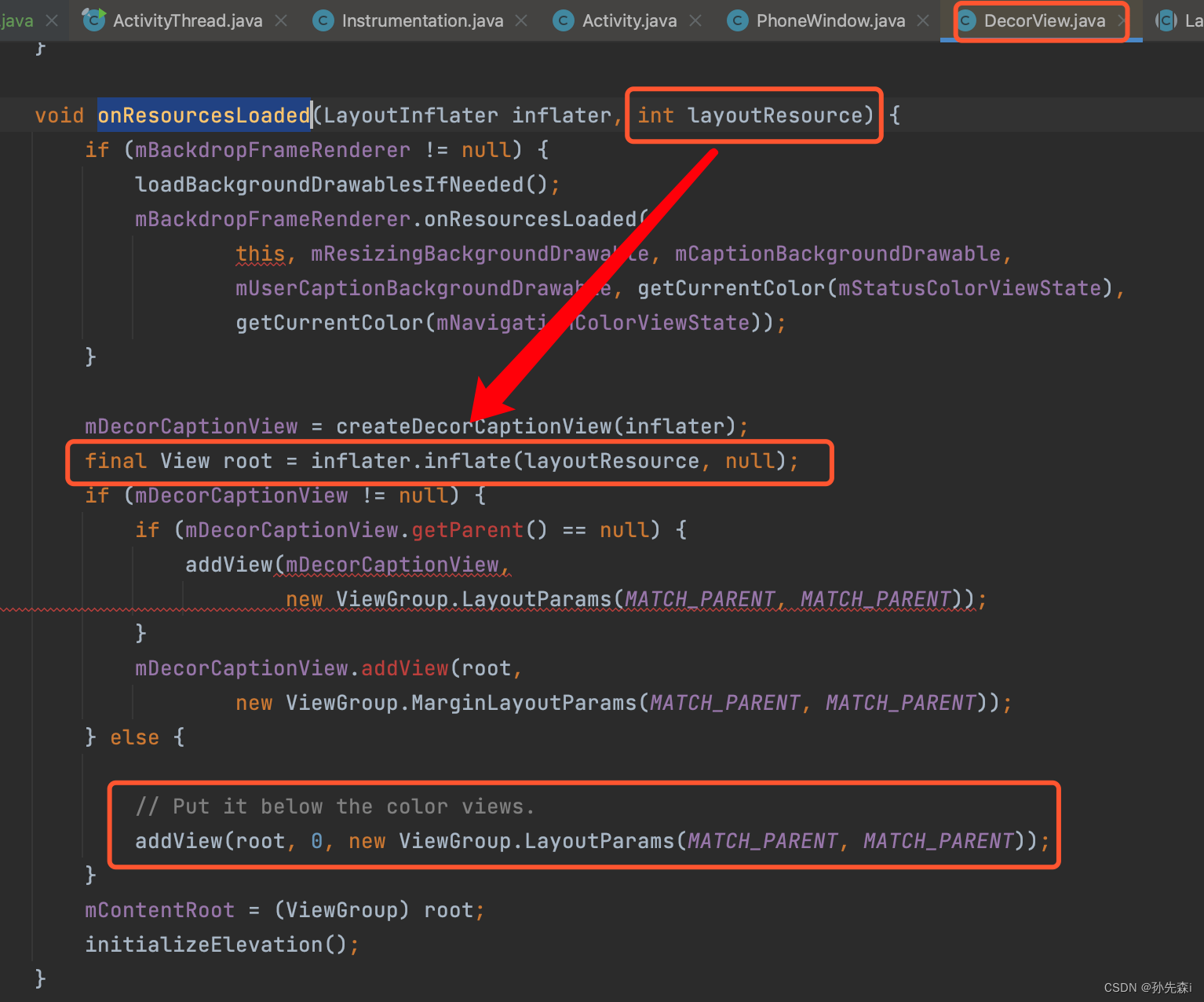Click 'inflater.inflate' call in root assignment
This screenshot has height=1002, width=1204.
[410, 461]
